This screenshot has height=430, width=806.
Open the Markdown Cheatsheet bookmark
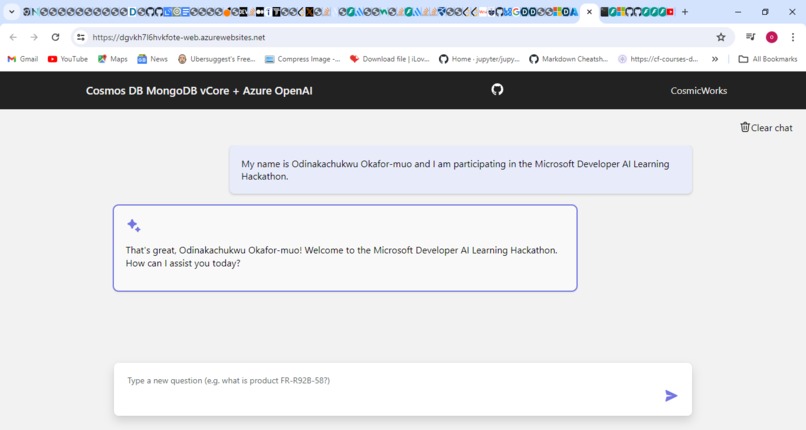[569, 59]
